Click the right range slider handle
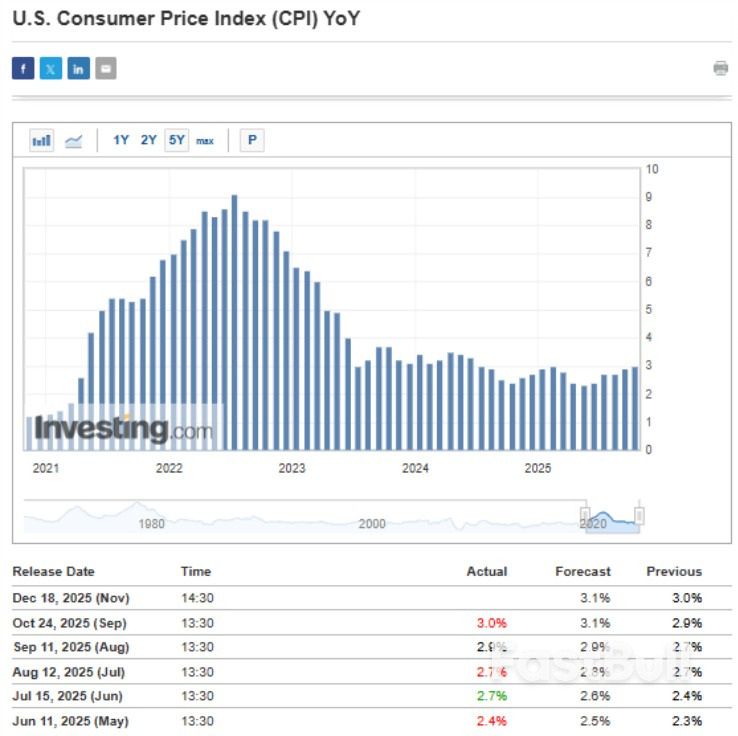738x736 pixels. coord(639,515)
